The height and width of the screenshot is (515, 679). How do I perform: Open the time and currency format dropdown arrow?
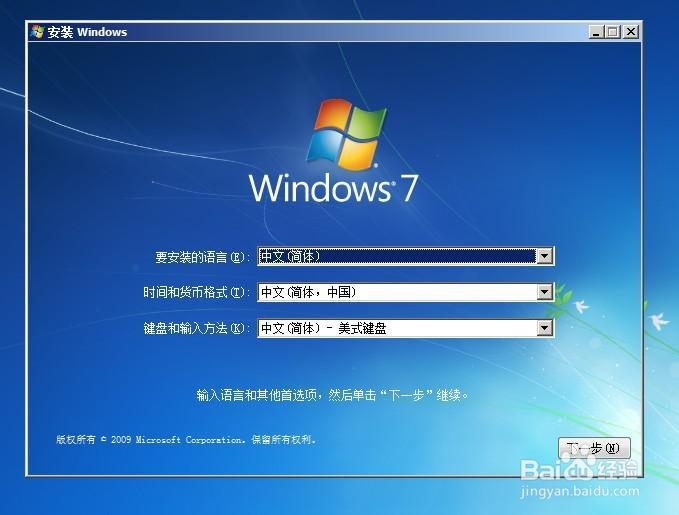click(544, 292)
